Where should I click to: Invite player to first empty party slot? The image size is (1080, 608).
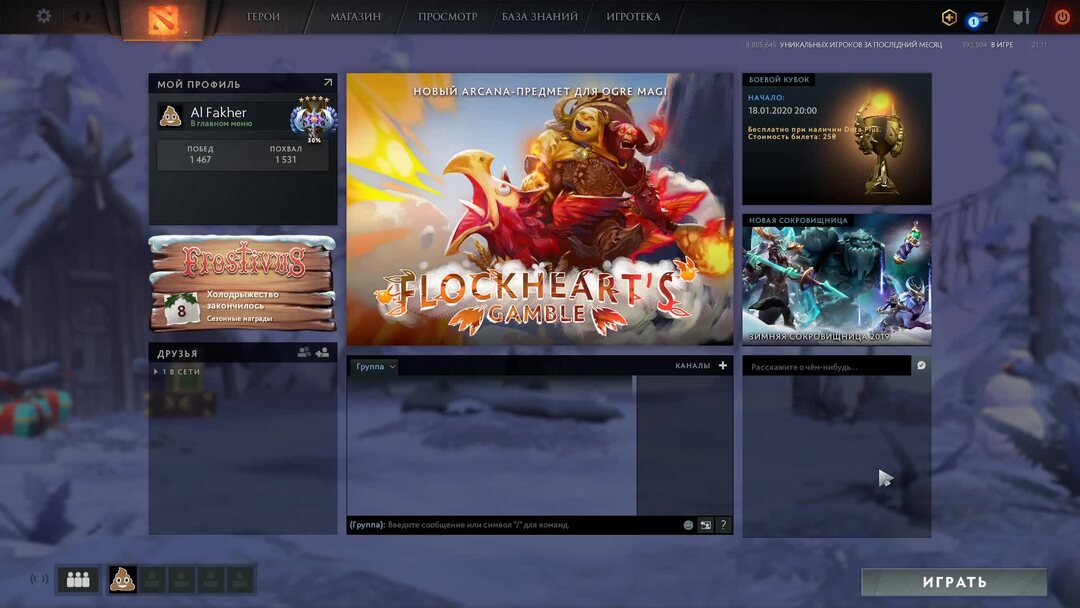tap(152, 580)
